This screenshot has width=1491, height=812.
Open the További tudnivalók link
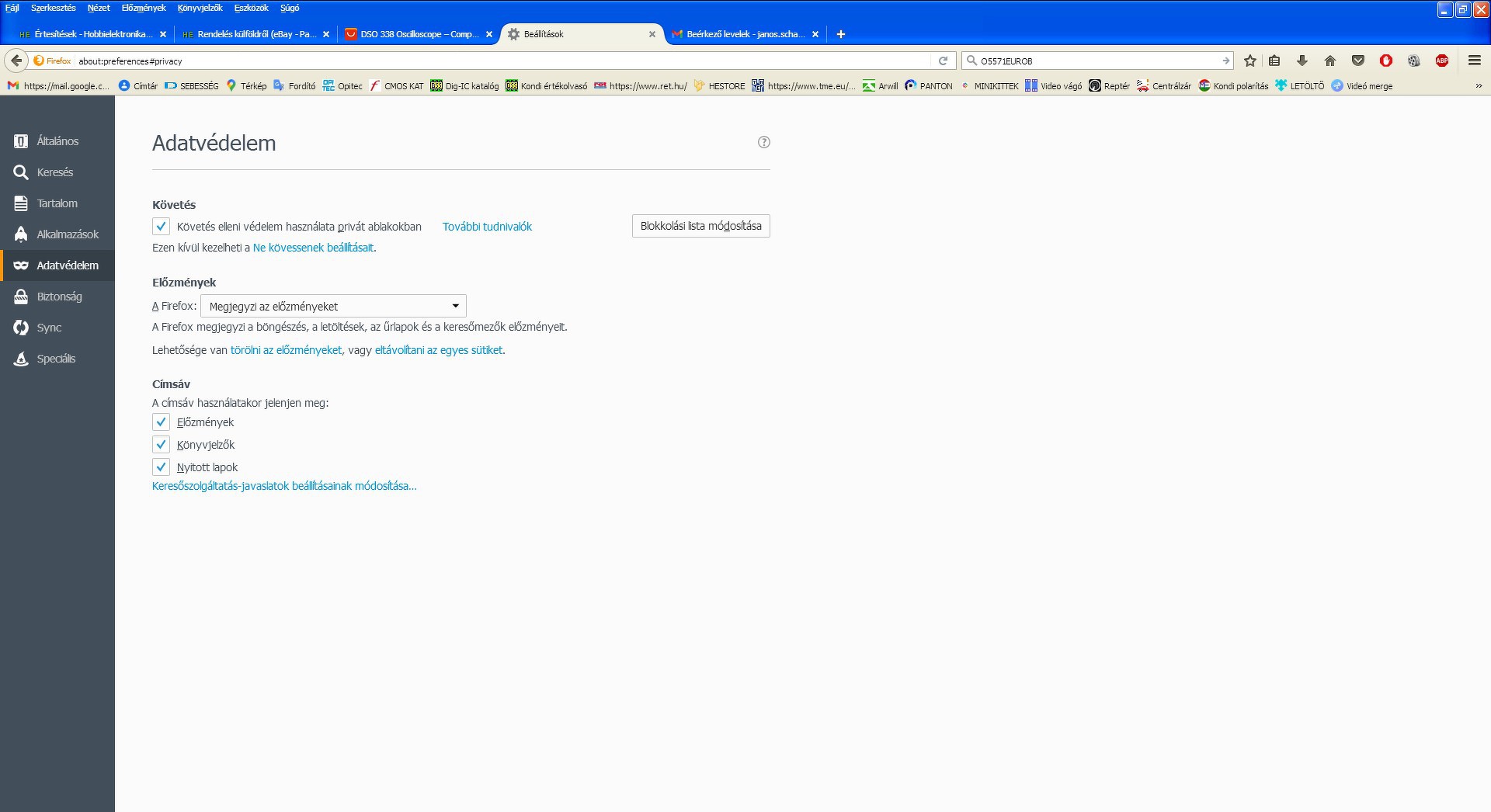click(x=487, y=227)
